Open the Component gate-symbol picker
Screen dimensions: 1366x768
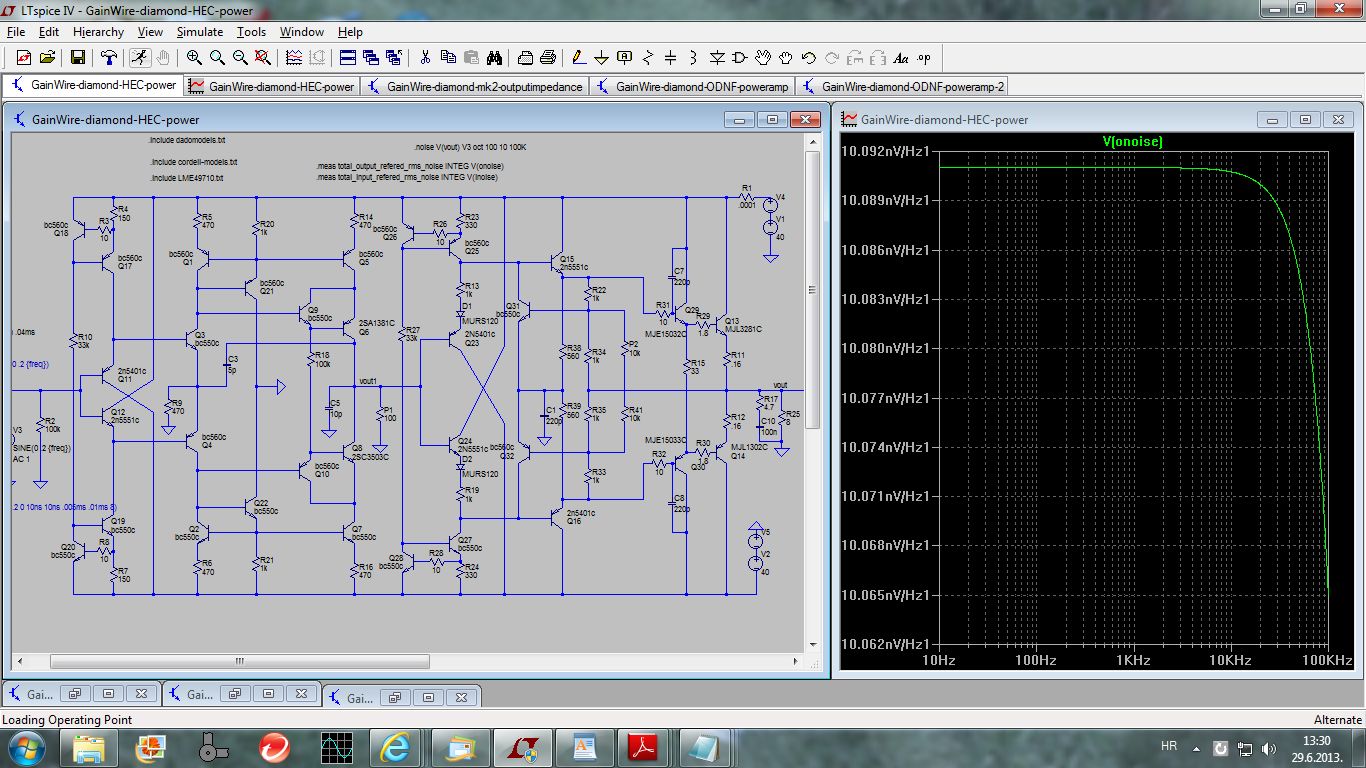point(740,57)
